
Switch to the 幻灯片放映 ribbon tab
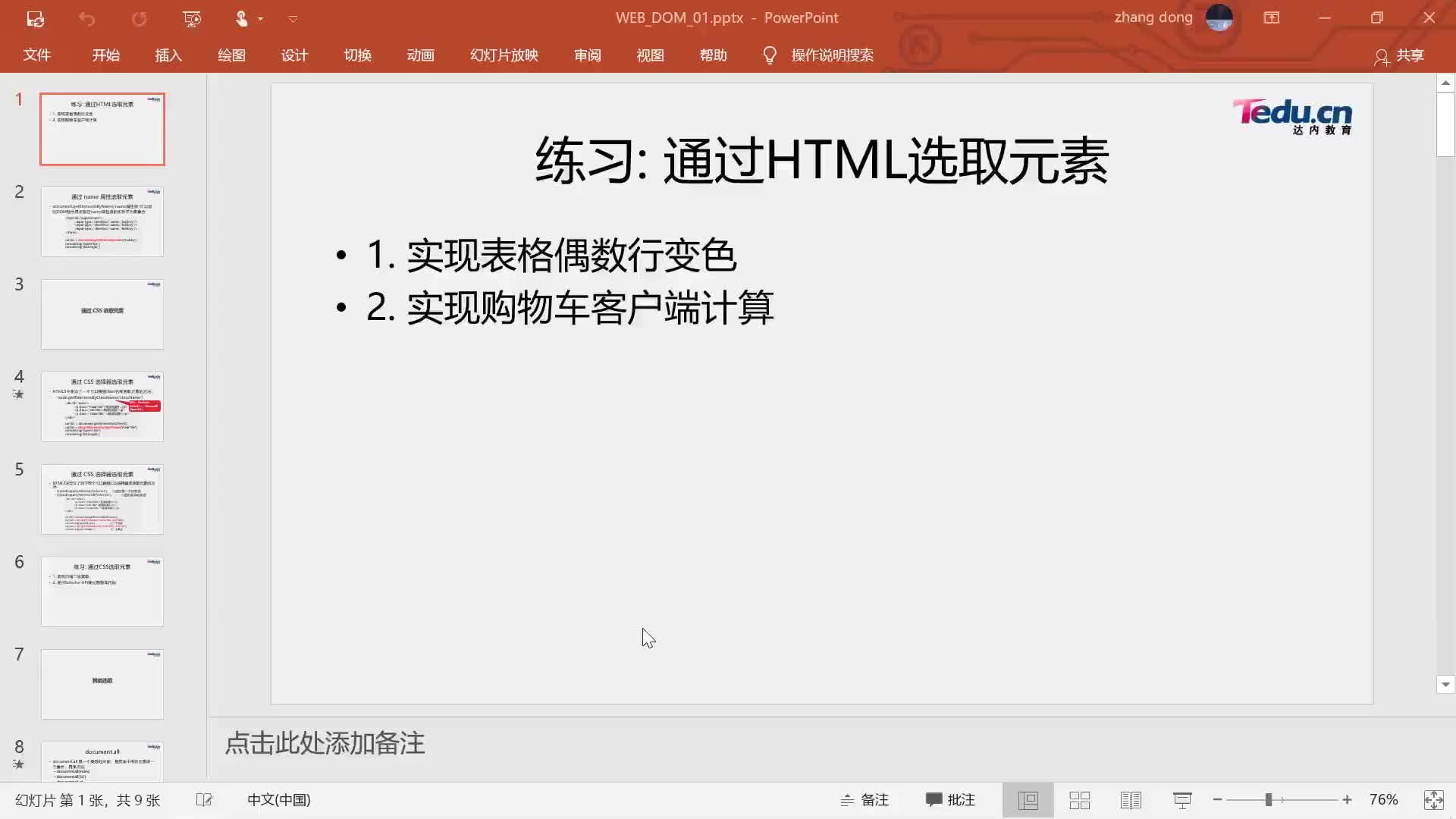[504, 55]
